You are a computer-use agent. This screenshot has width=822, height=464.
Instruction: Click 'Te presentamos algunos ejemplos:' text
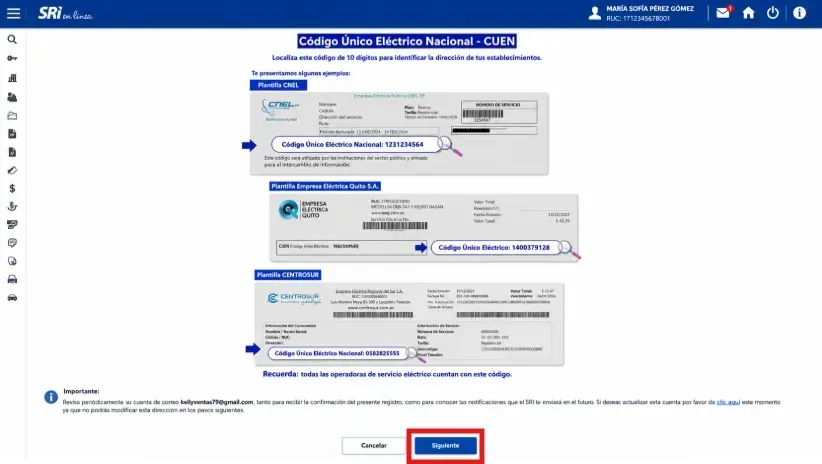point(301,73)
